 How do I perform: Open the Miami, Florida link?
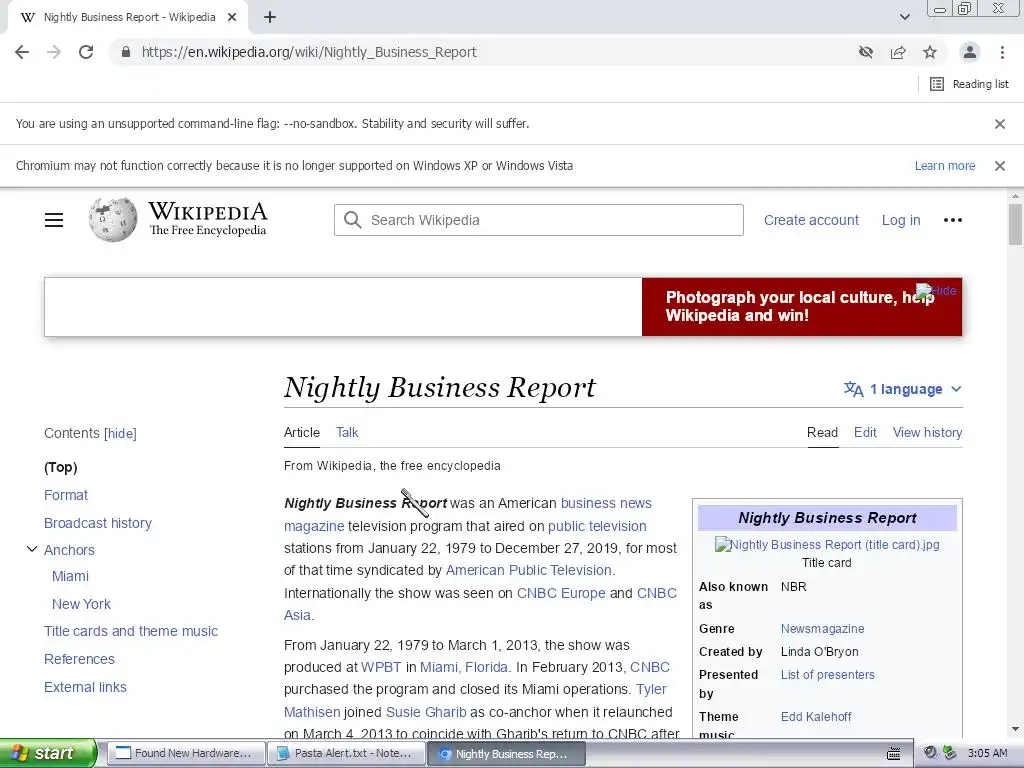click(464, 667)
